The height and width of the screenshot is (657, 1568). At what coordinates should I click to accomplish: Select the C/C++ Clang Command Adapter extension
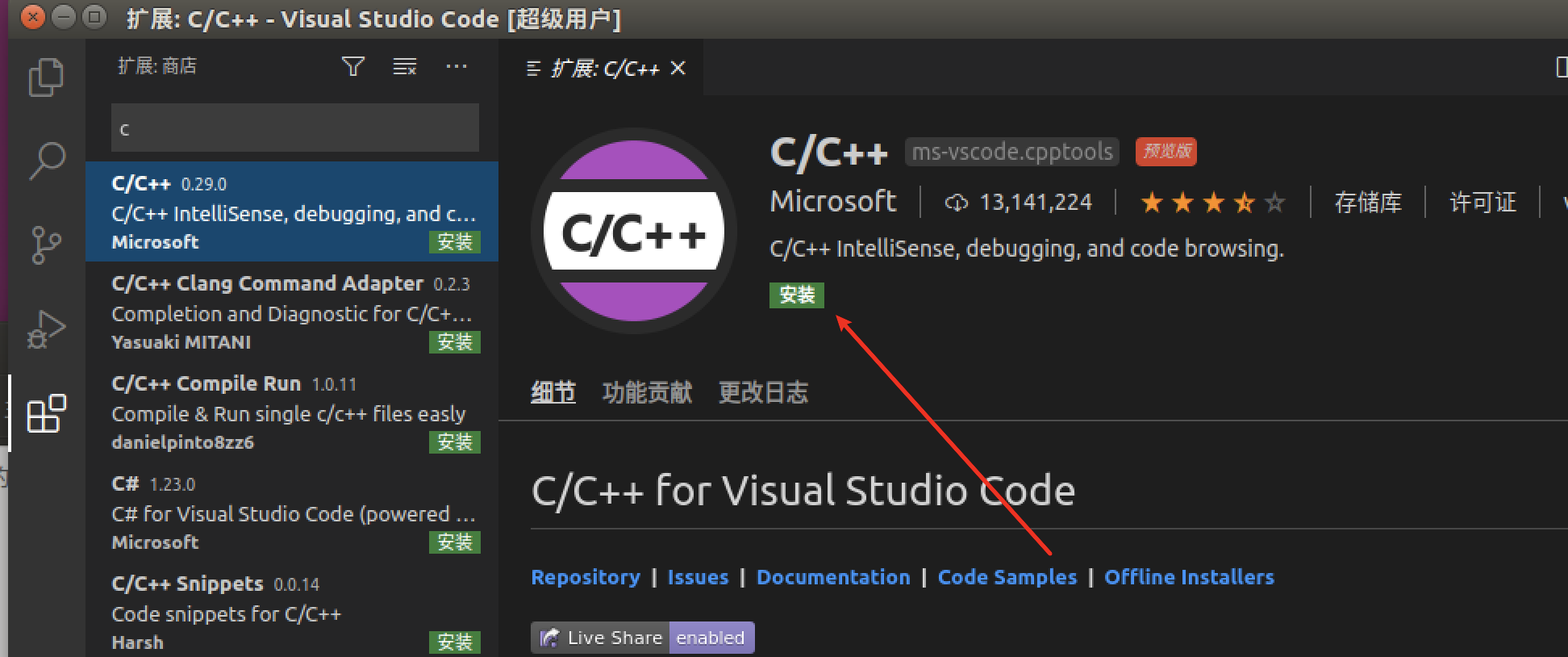tap(292, 312)
